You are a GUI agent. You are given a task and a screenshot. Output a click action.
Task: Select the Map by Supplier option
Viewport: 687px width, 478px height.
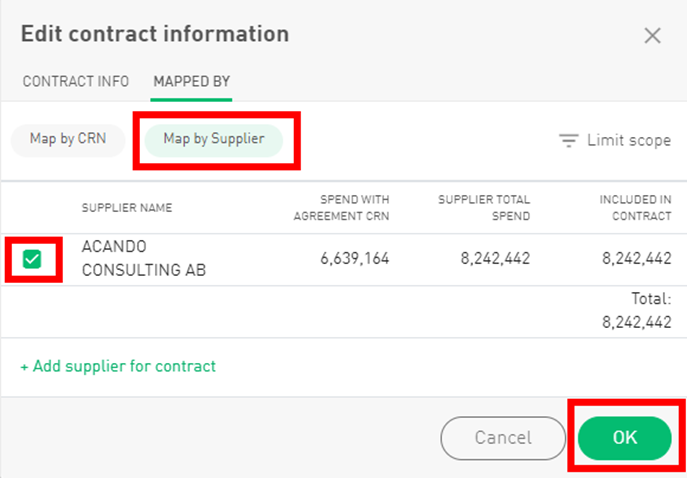214,139
